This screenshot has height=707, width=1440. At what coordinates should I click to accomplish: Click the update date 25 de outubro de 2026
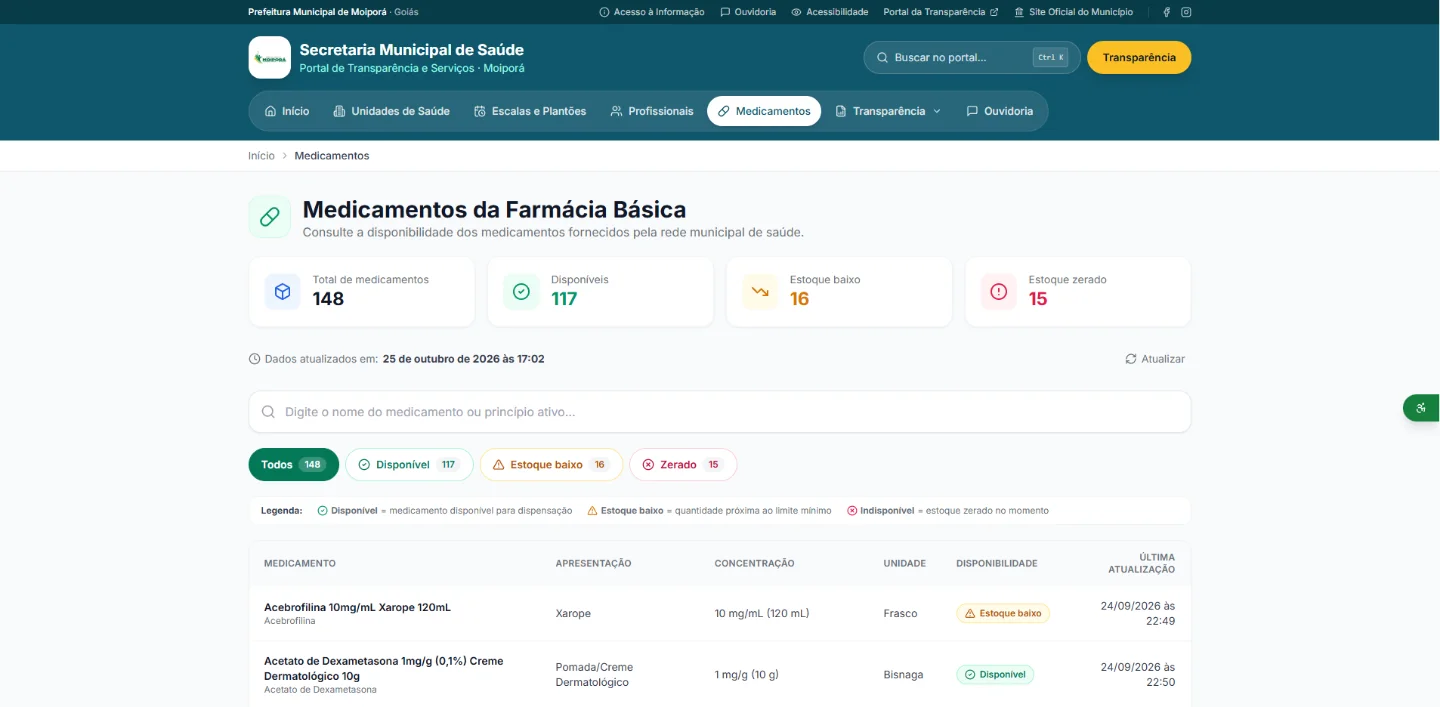pyautogui.click(x=464, y=359)
